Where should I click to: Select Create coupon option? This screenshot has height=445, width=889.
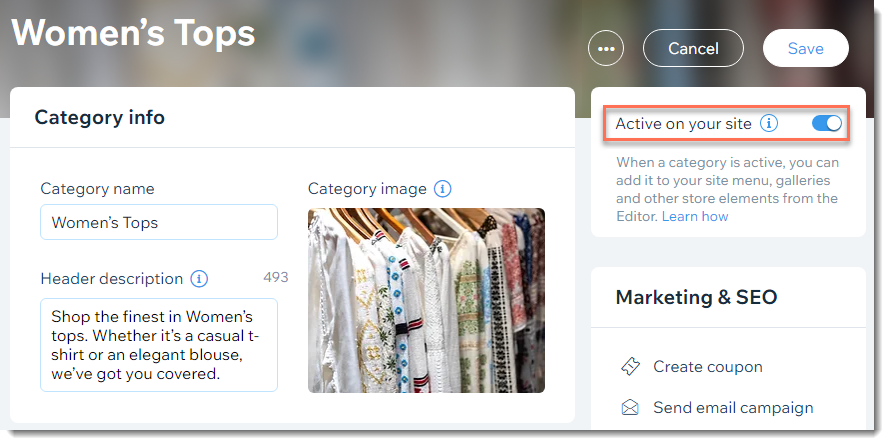click(x=708, y=367)
